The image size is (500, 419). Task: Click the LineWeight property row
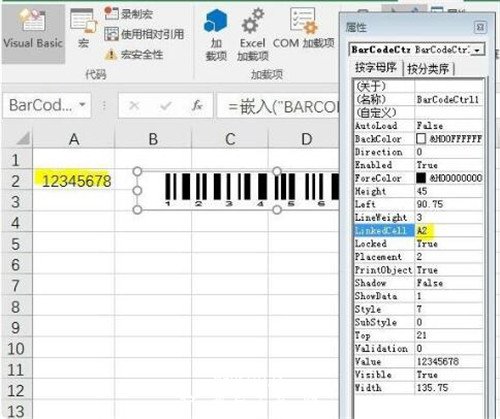point(418,217)
